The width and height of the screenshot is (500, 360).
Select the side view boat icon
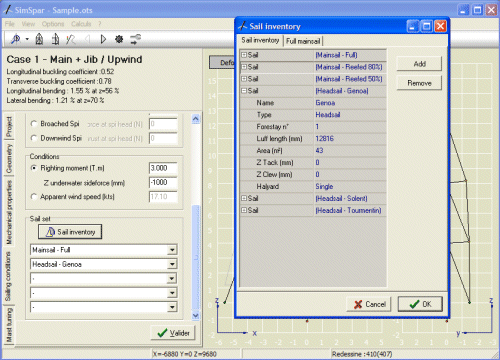55,39
